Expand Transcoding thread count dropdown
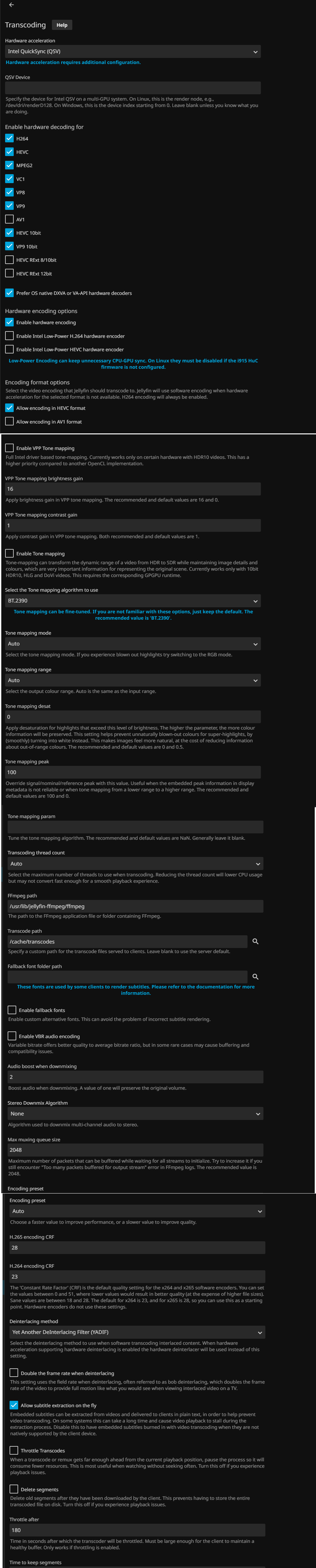This screenshot has height=1568, width=316. coord(135,864)
